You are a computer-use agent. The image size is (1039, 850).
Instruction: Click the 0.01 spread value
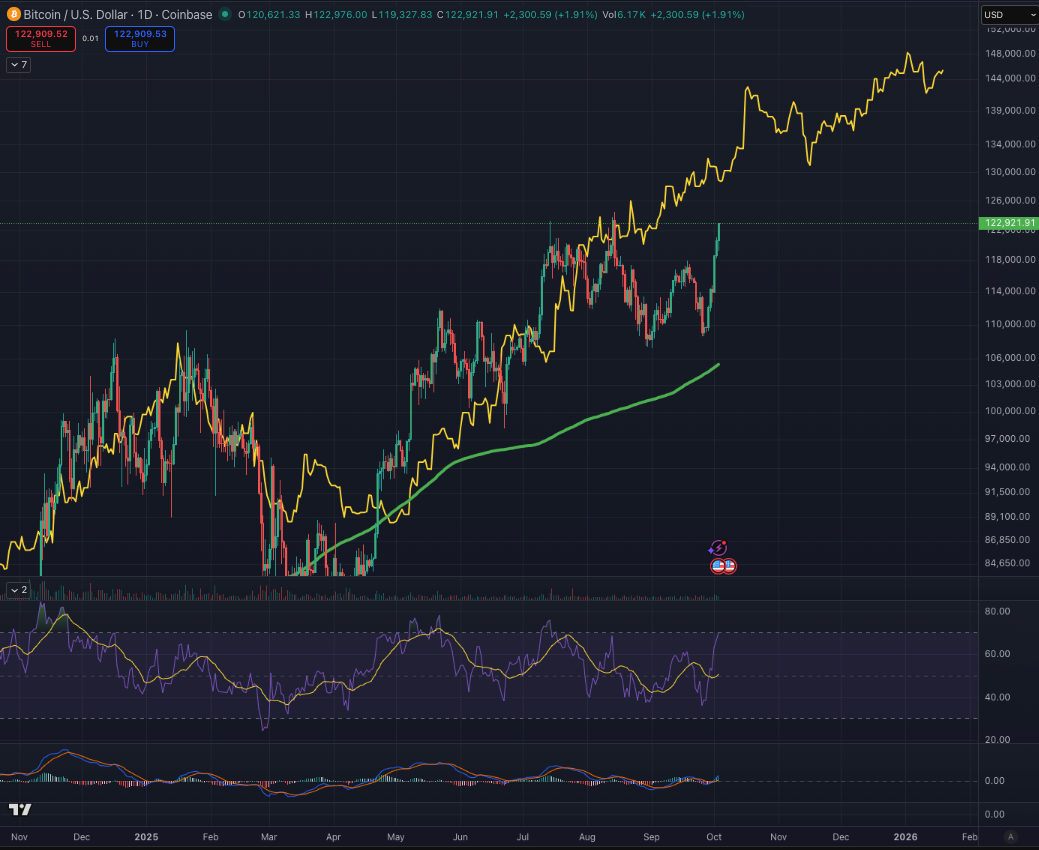[91, 38]
